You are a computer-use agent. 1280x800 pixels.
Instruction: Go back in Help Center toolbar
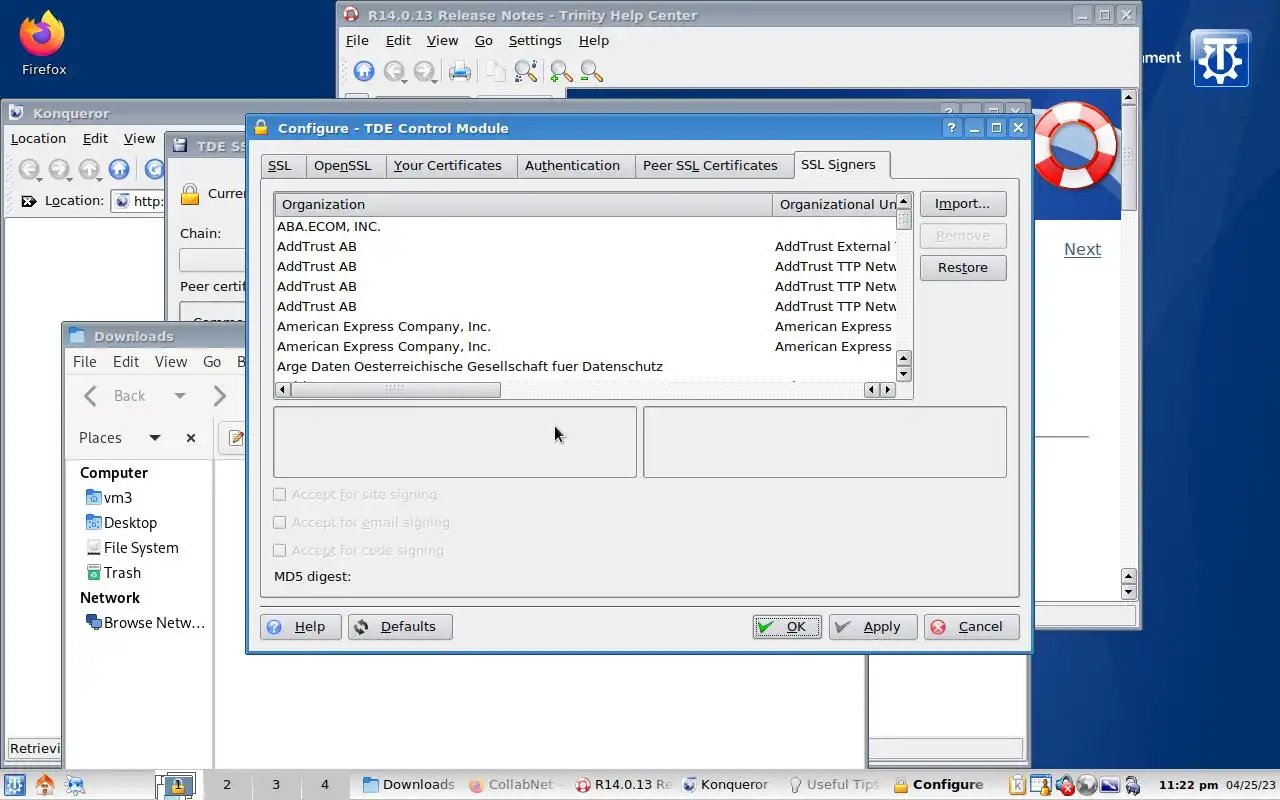(395, 71)
